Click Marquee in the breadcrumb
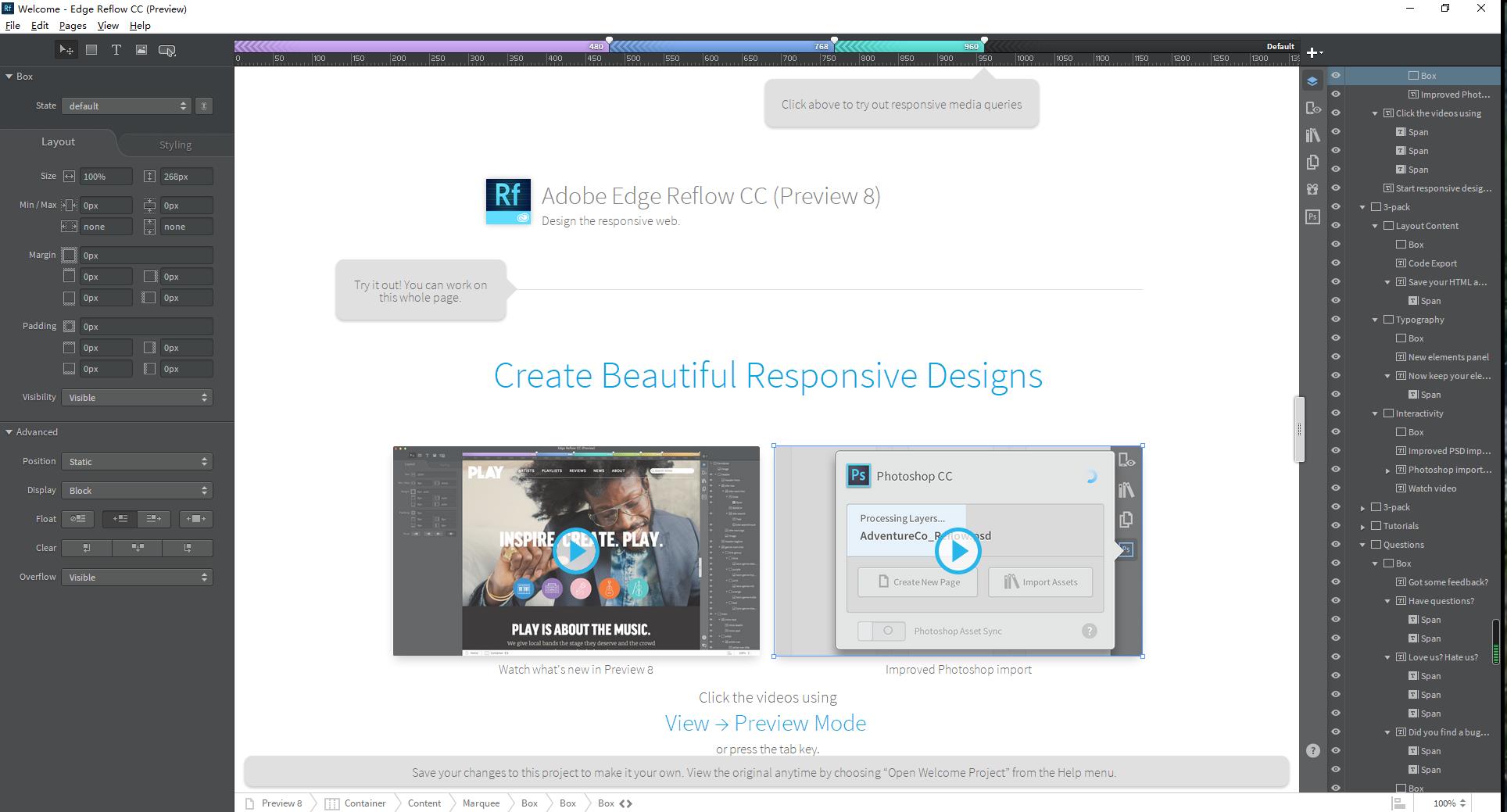1507x812 pixels. point(481,803)
